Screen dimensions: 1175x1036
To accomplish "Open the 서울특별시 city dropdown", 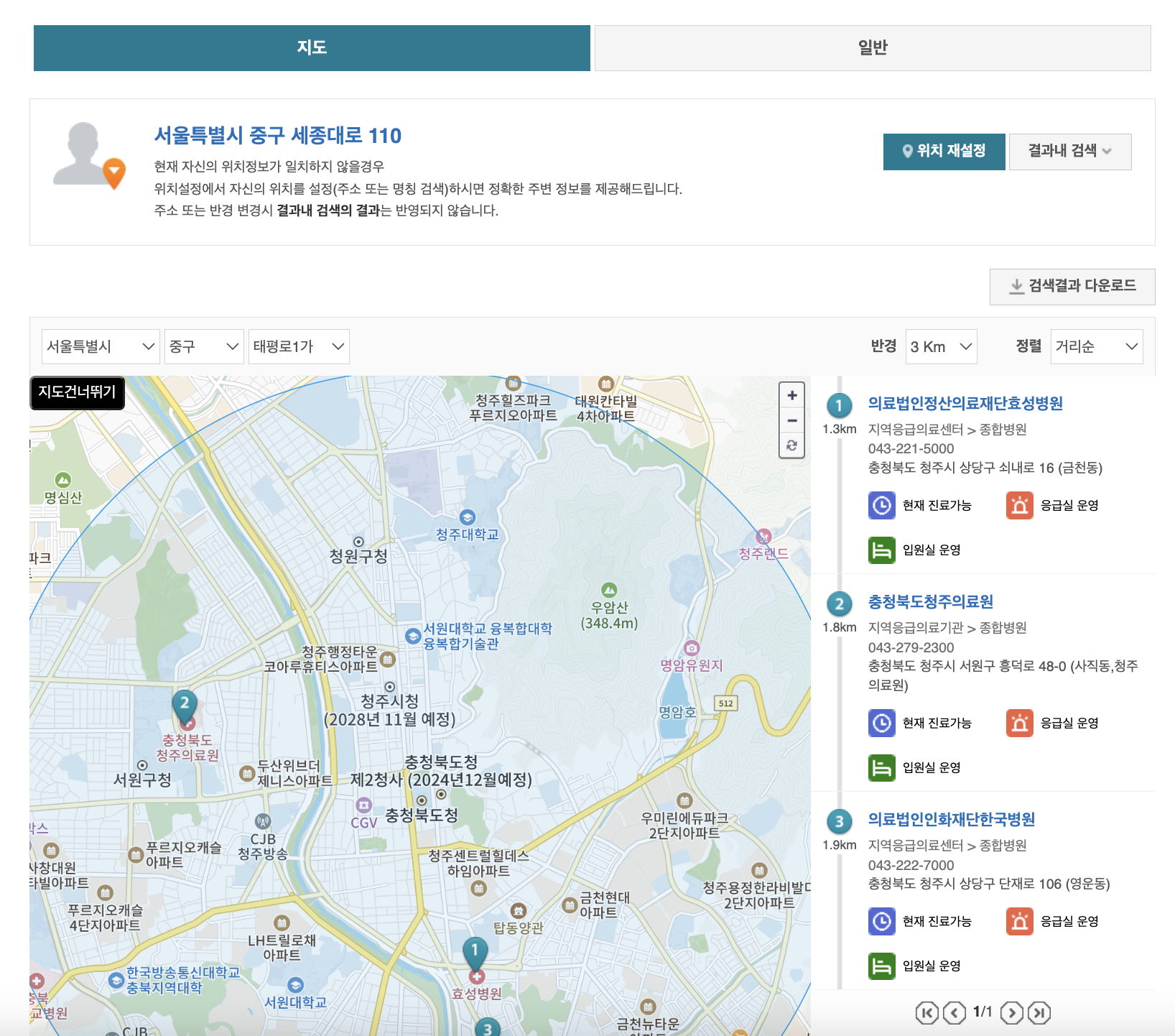I will pos(101,346).
